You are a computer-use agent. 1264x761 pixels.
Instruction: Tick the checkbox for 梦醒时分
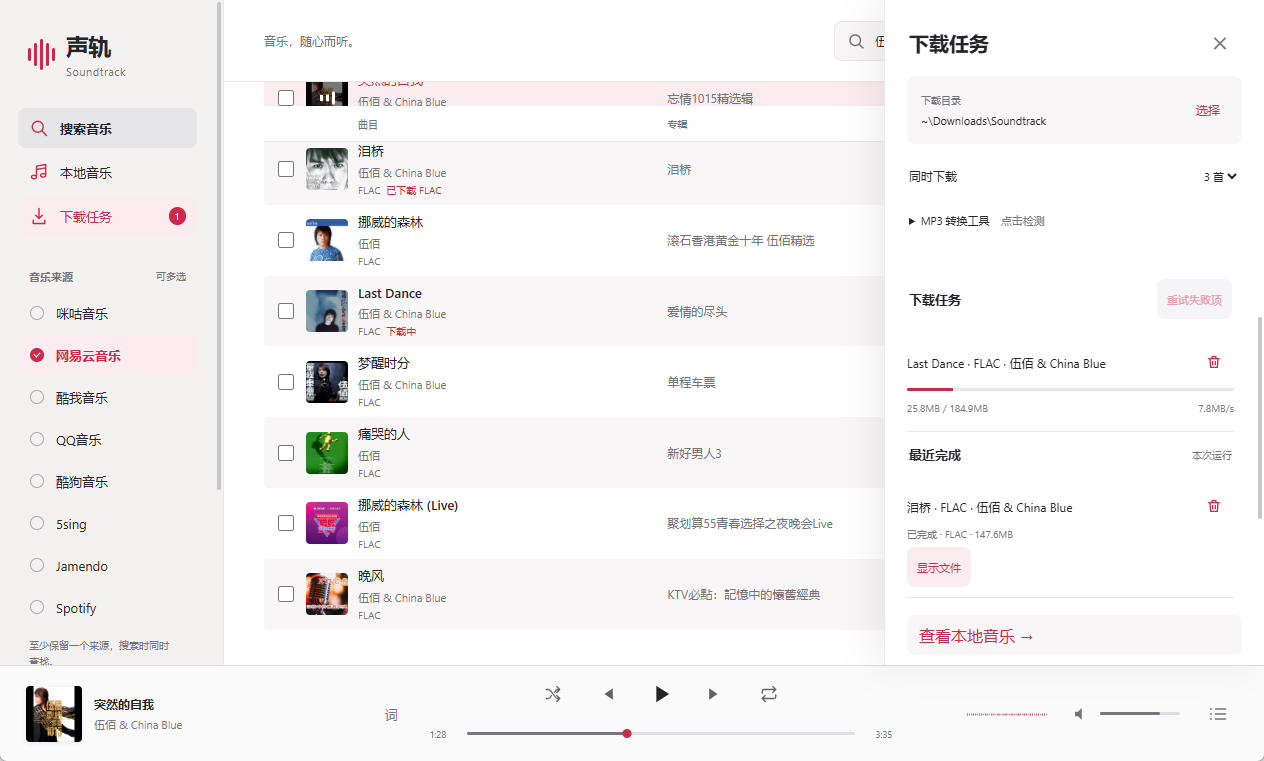286,382
